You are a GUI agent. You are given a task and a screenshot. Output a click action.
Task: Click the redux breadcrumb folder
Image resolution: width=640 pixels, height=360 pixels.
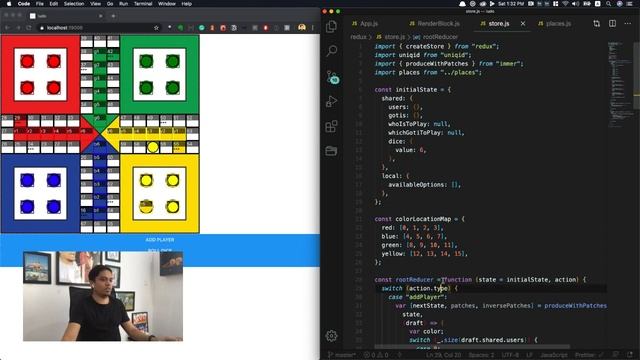click(x=358, y=37)
